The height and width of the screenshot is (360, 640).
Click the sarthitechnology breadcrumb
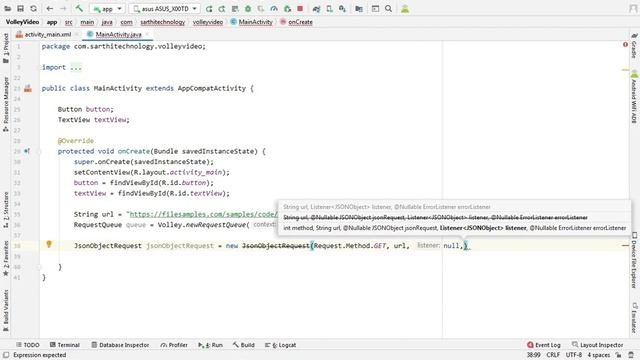click(x=162, y=22)
